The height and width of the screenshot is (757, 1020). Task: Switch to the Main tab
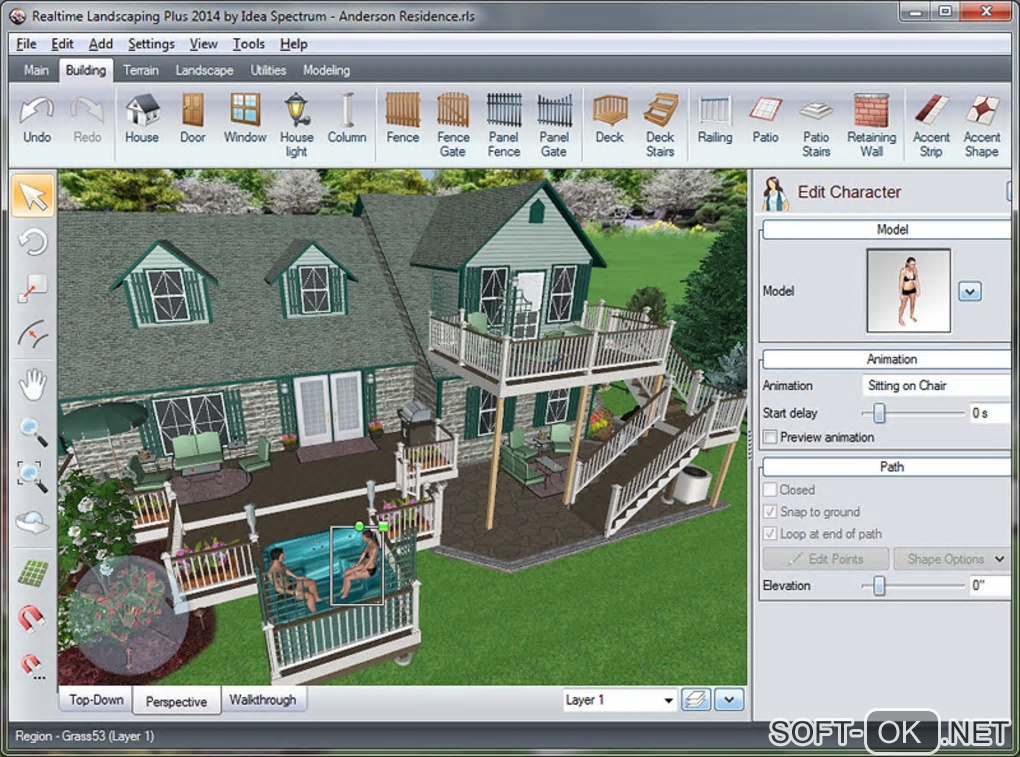coord(36,70)
